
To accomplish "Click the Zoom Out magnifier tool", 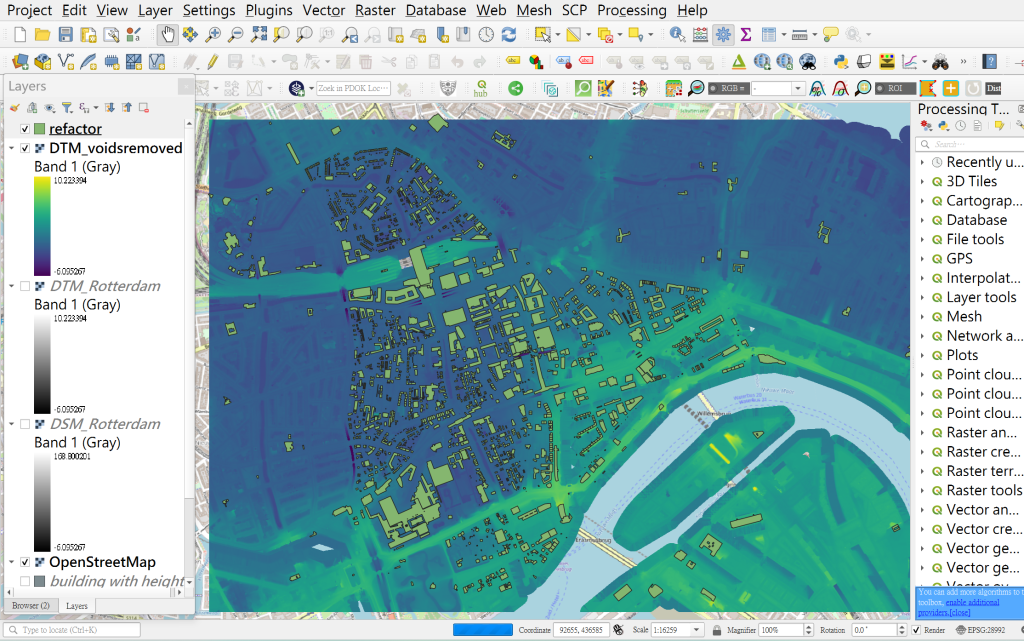I will 235,35.
